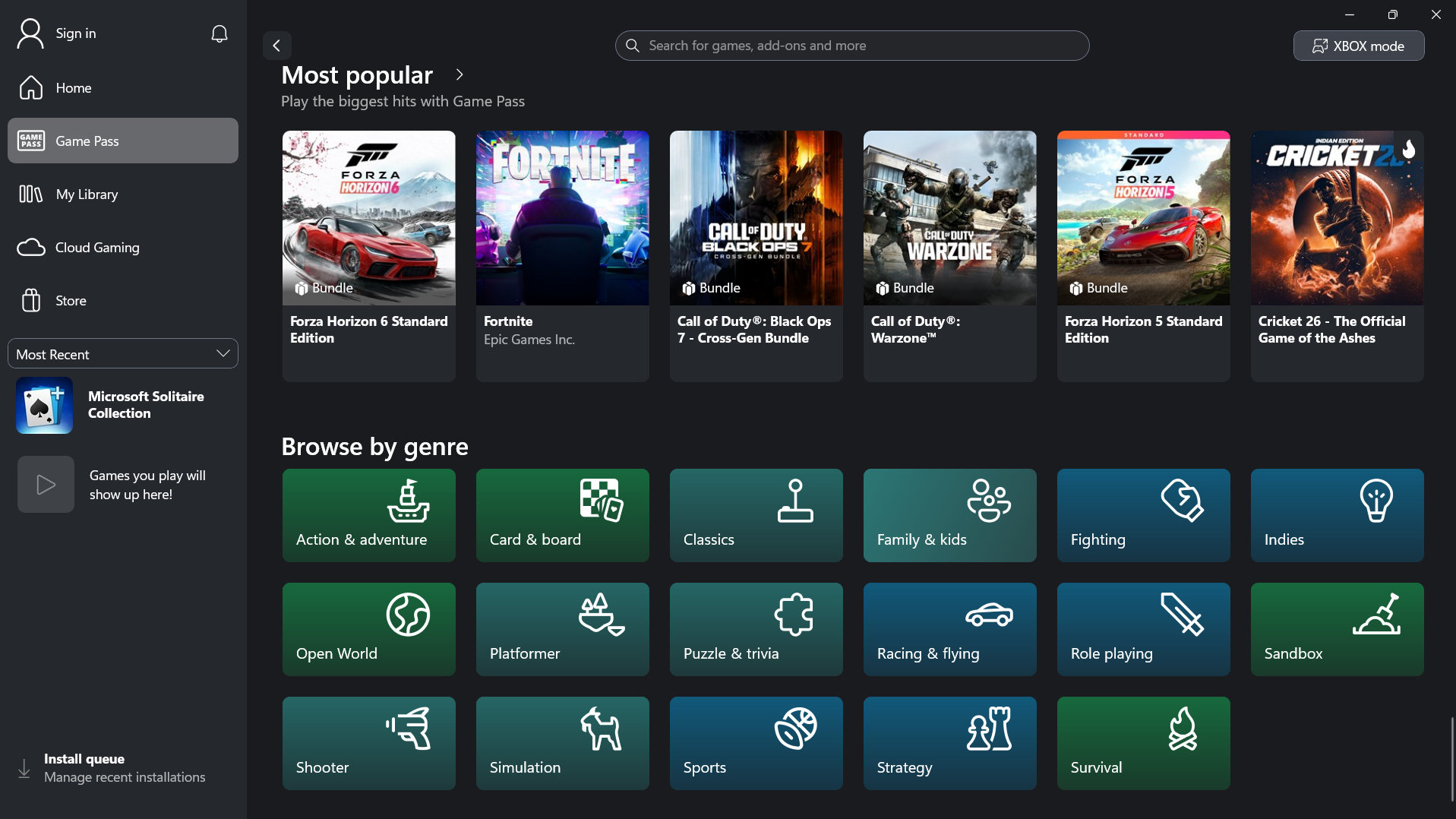Screen dimensions: 1456x819
Task: Open the Most popular heading link
Action: (x=357, y=74)
